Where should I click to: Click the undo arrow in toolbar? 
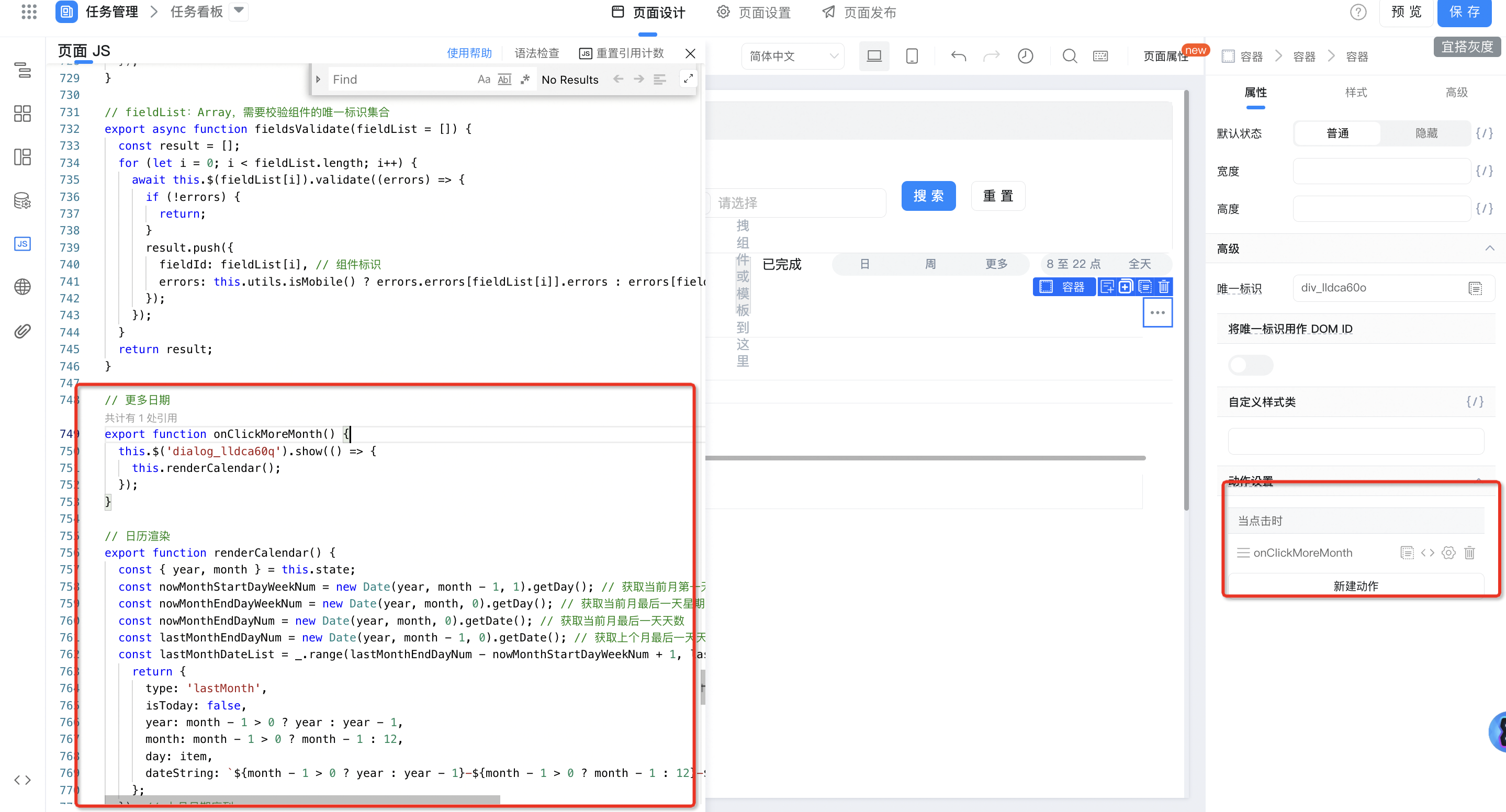coord(958,56)
